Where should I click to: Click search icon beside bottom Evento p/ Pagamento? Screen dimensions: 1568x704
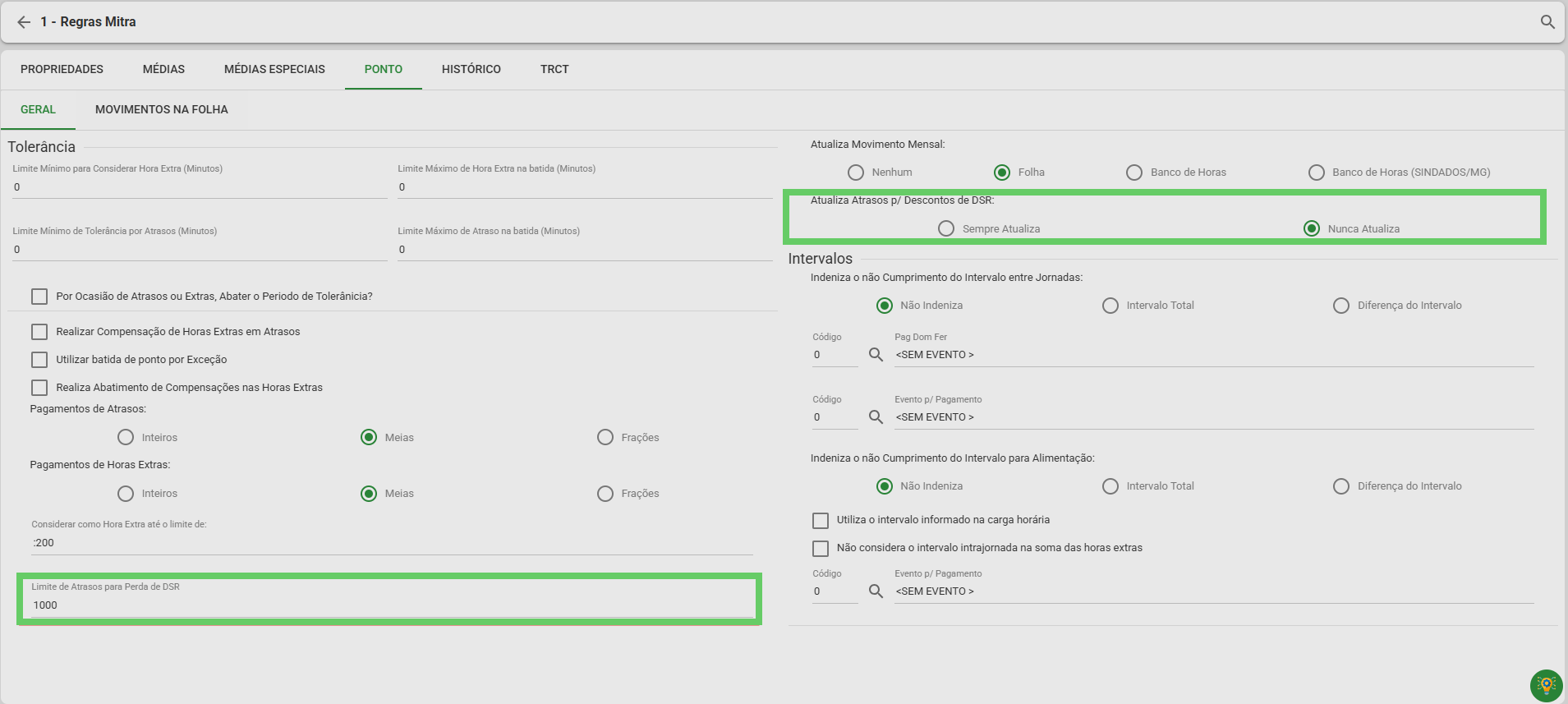pyautogui.click(x=876, y=591)
